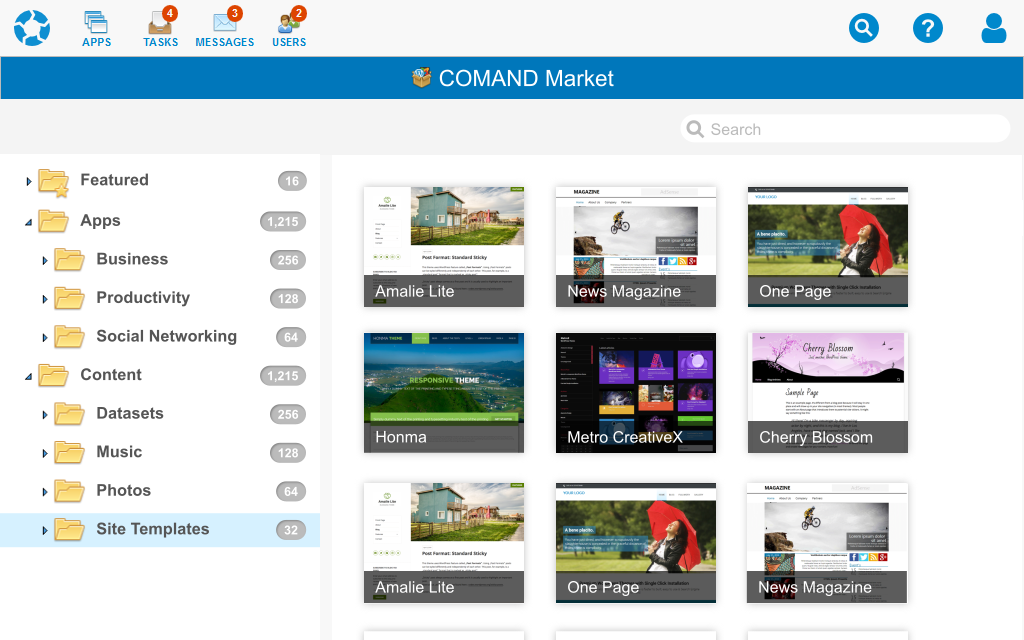Open the Music category
This screenshot has width=1024, height=640.
119,452
